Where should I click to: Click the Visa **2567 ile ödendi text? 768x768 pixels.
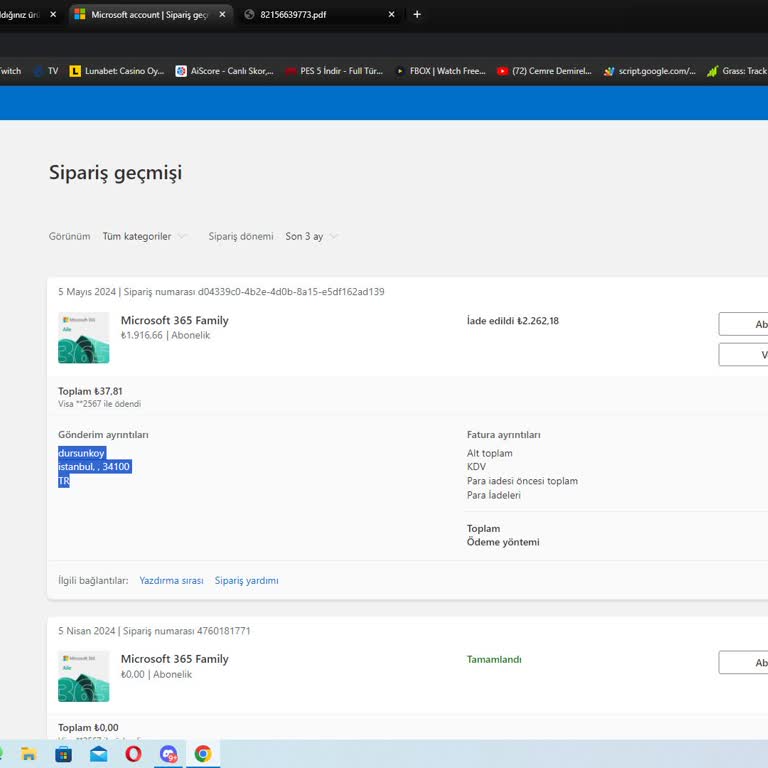[99, 404]
